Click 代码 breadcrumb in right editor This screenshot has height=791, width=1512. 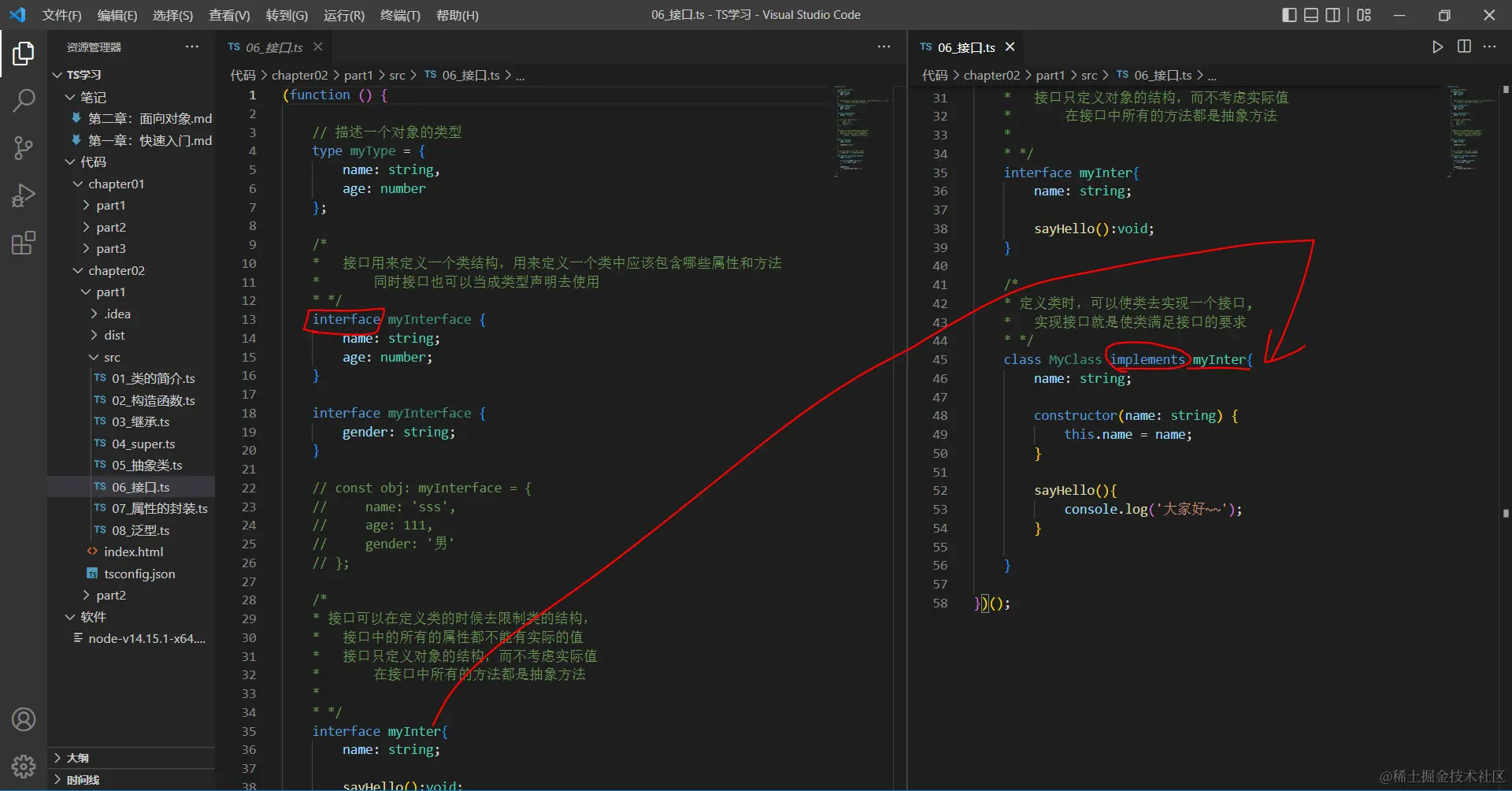click(x=935, y=75)
